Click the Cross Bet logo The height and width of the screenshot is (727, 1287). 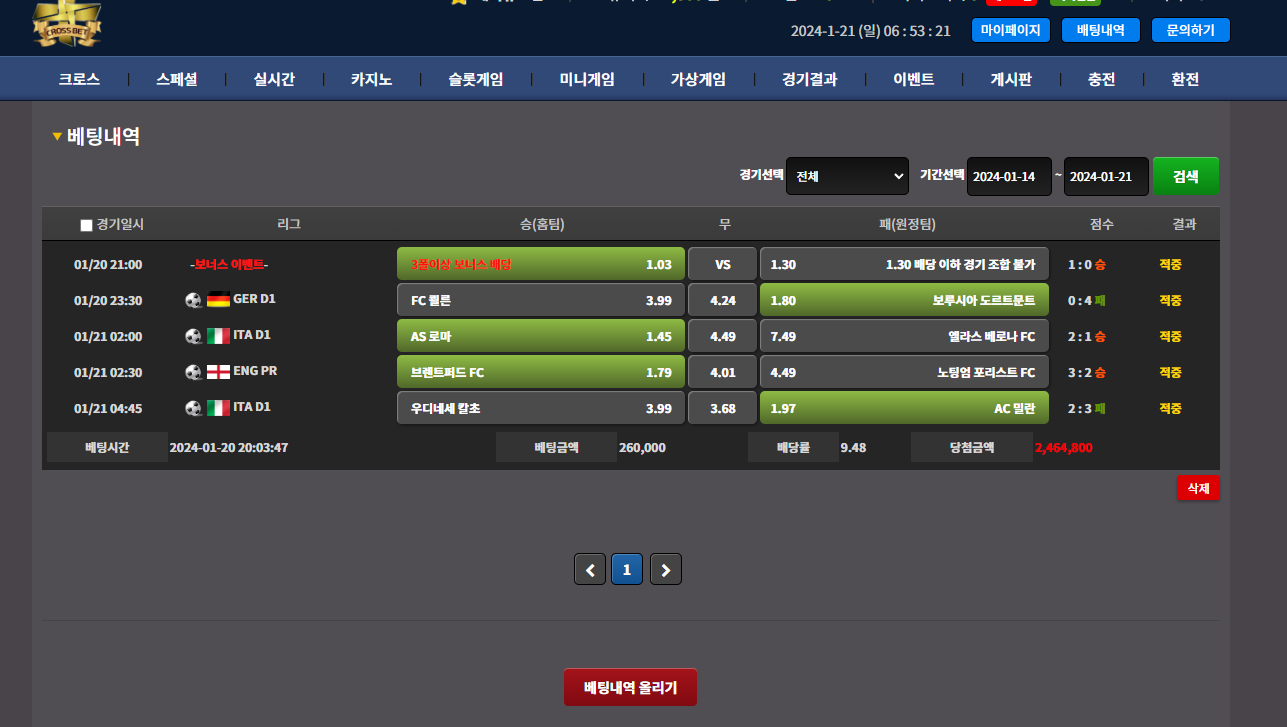(67, 25)
